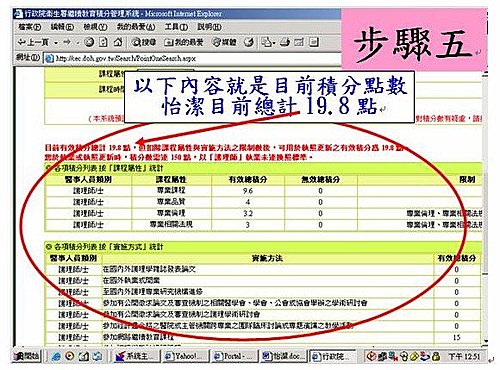Click the first red system tray icon

pyautogui.click(x=371, y=357)
